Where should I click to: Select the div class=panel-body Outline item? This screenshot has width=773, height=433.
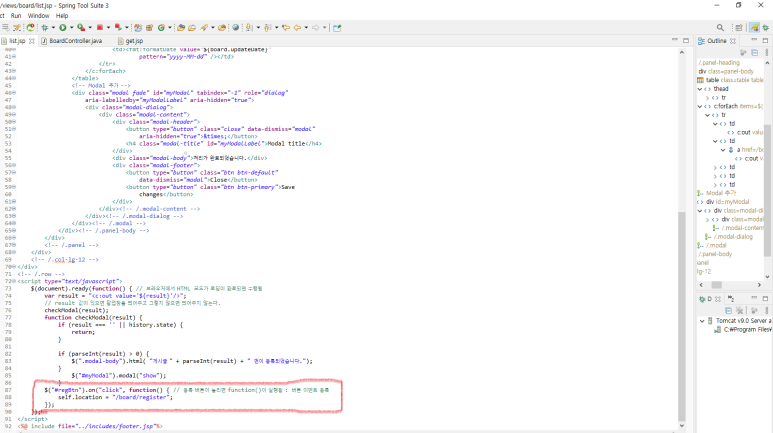(726, 71)
